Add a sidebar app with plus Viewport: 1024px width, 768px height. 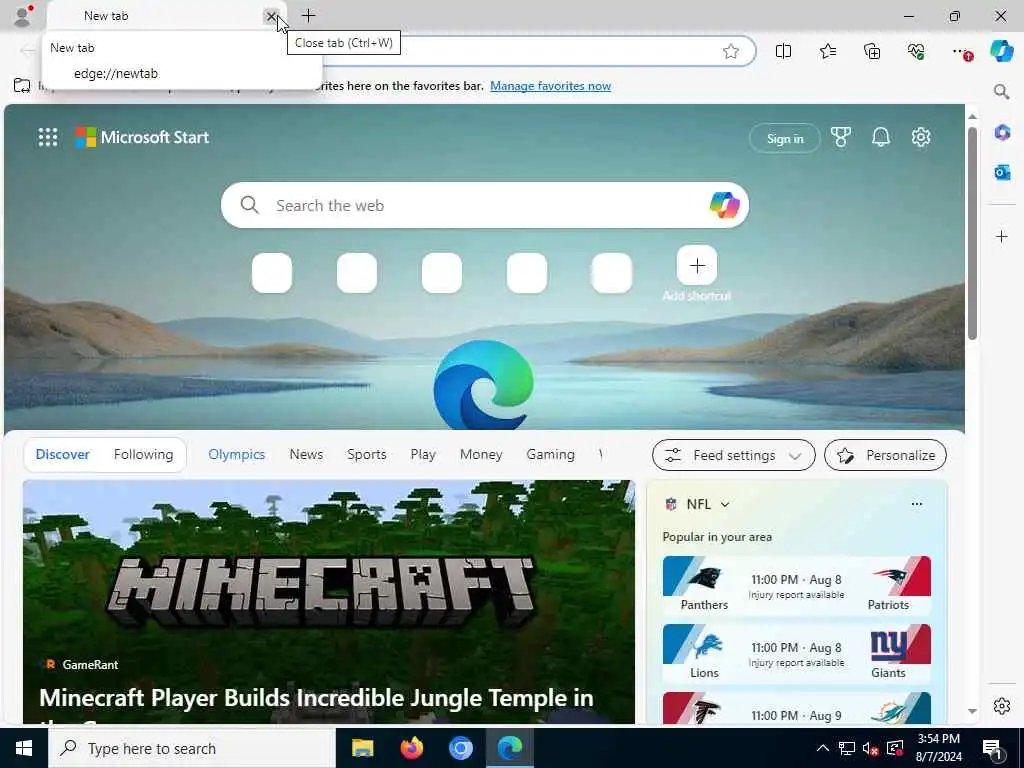(1002, 236)
